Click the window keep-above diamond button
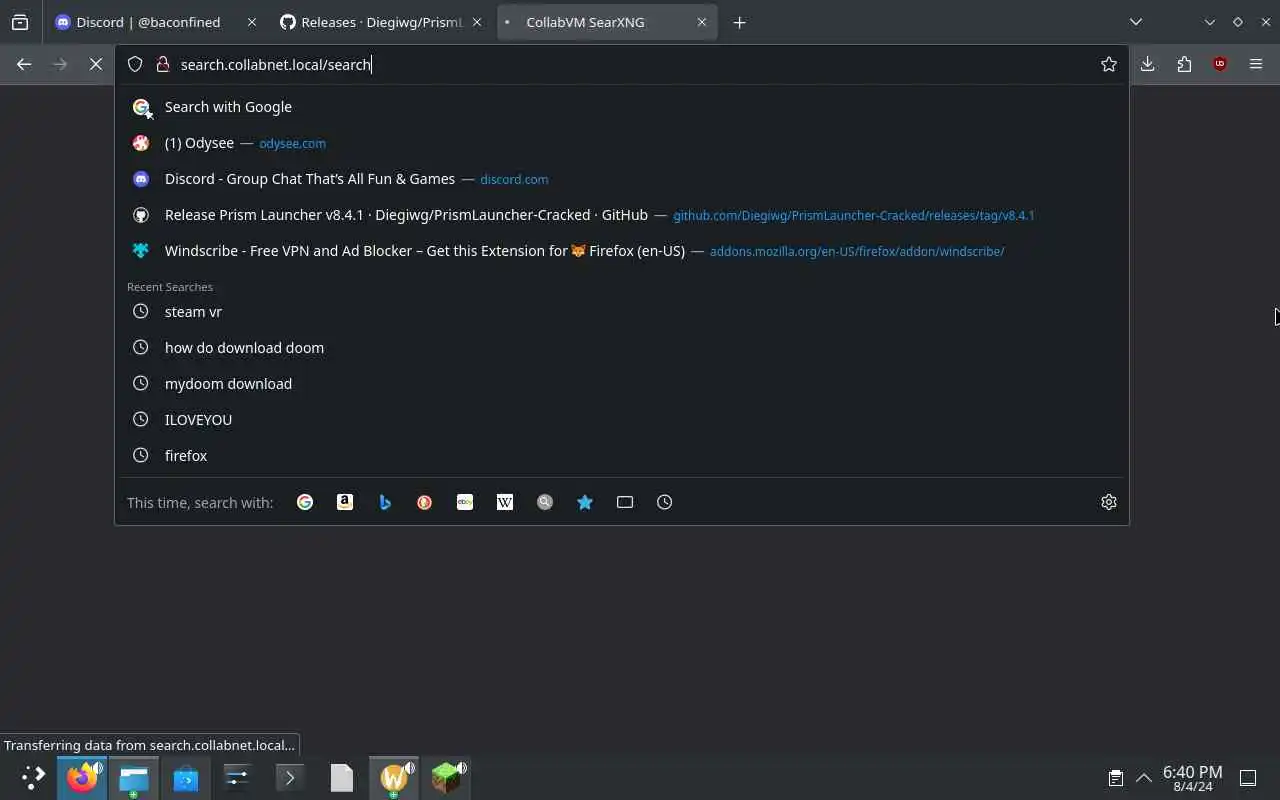The image size is (1280, 800). (x=1237, y=22)
